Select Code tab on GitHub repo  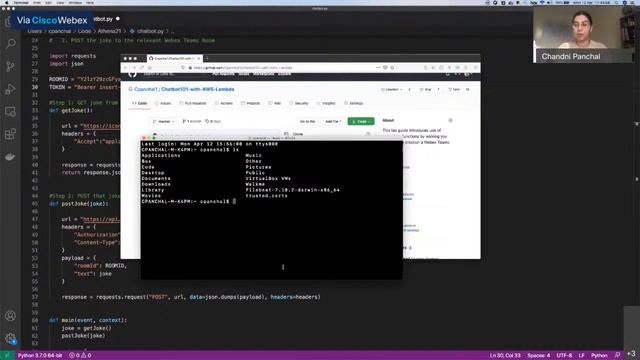(x=140, y=104)
